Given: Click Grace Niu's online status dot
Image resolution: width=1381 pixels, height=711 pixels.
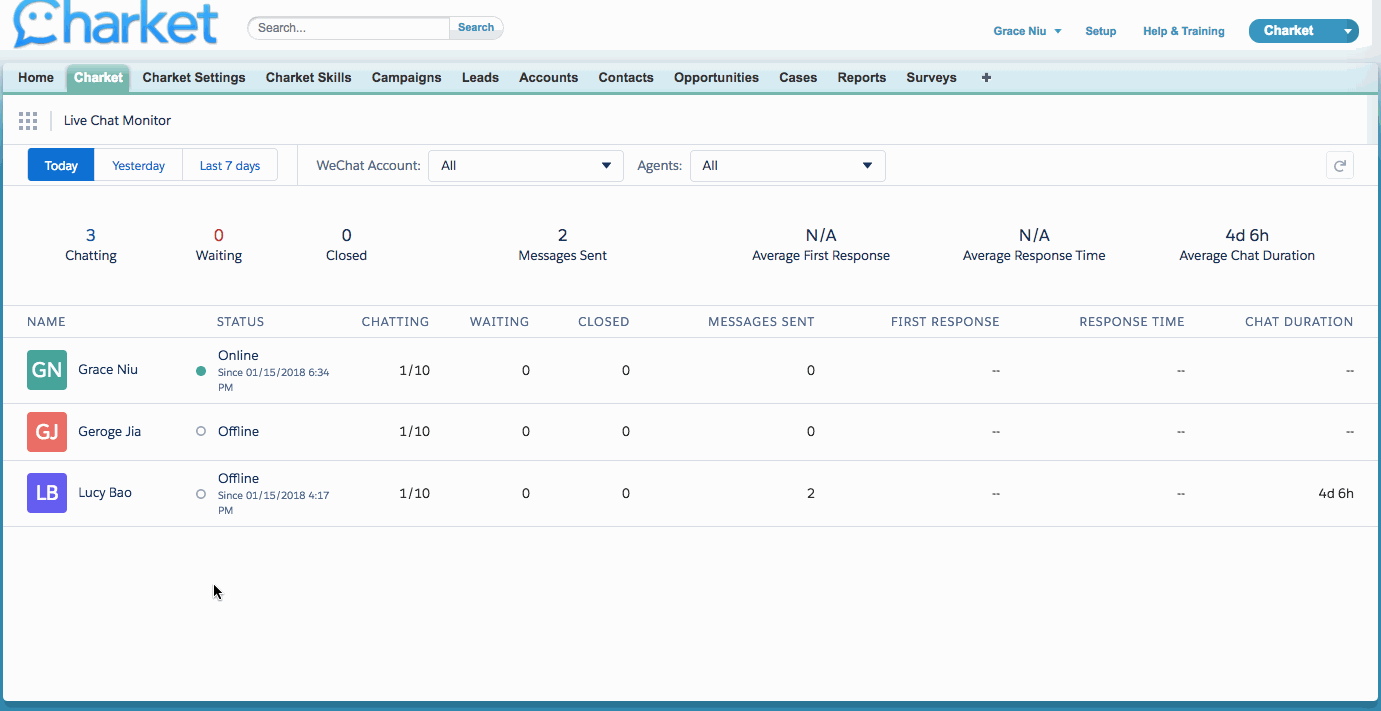Looking at the screenshot, I should pyautogui.click(x=201, y=371).
